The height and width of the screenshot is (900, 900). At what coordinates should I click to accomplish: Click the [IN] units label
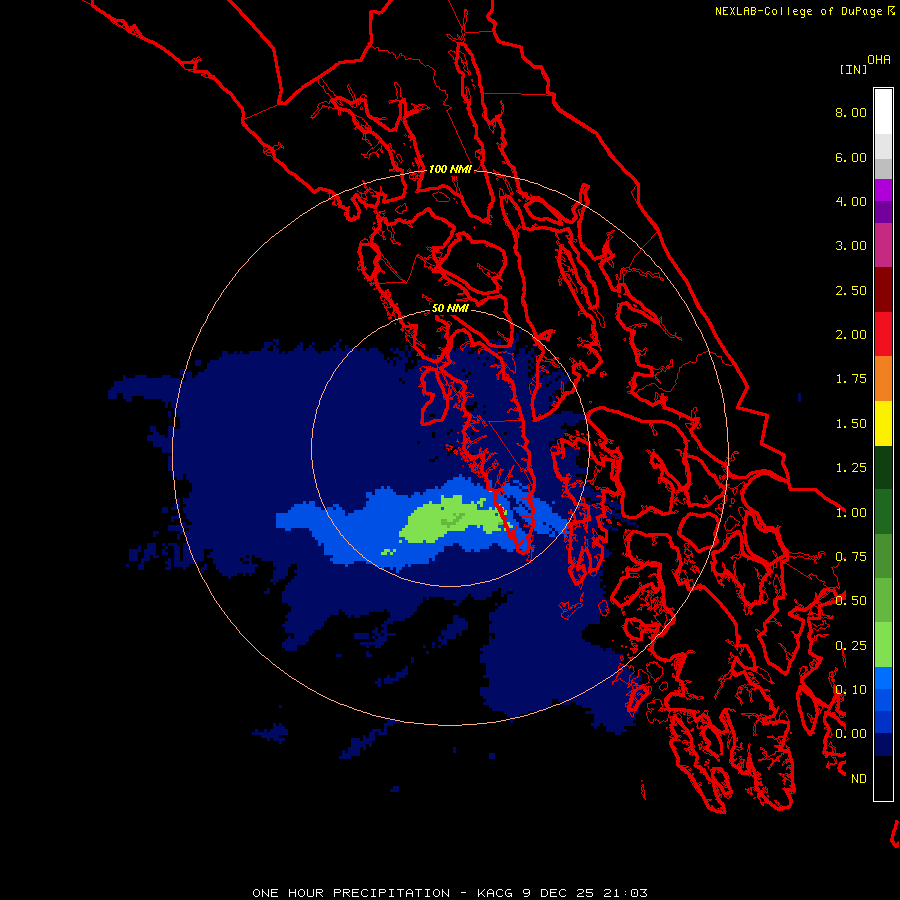click(x=853, y=69)
